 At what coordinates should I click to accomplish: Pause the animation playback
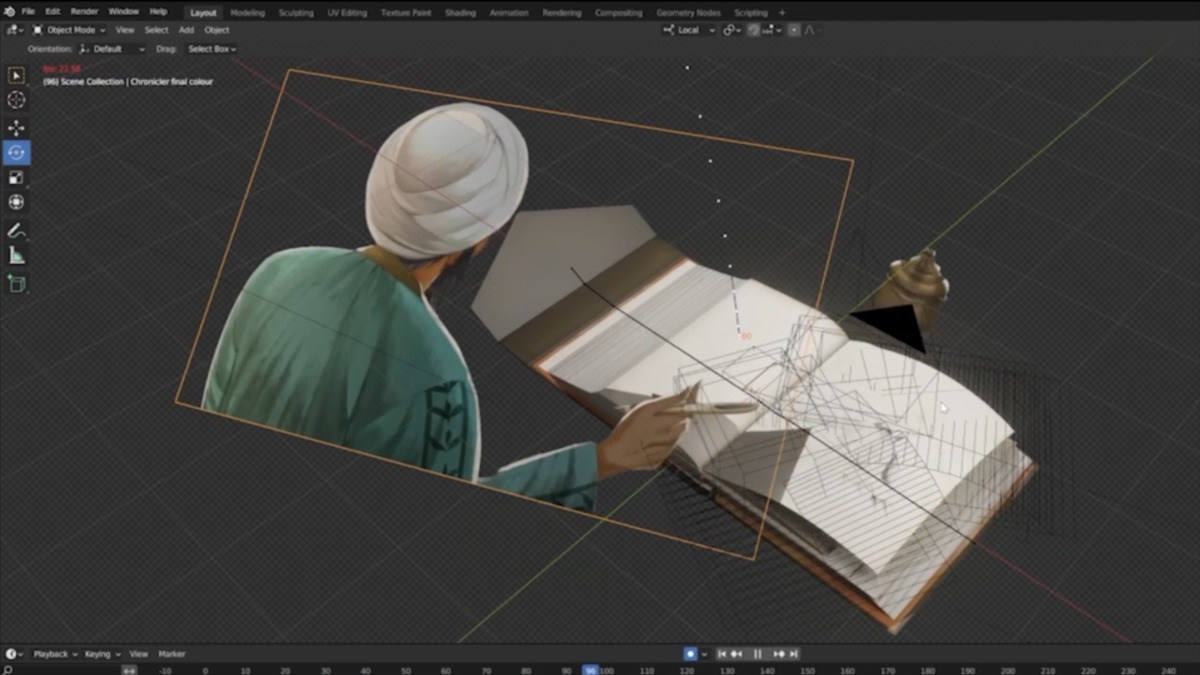coord(757,654)
